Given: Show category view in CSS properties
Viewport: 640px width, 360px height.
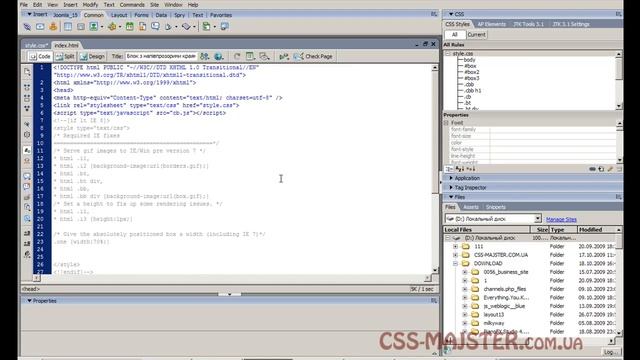Looking at the screenshot, I should tap(449, 169).
